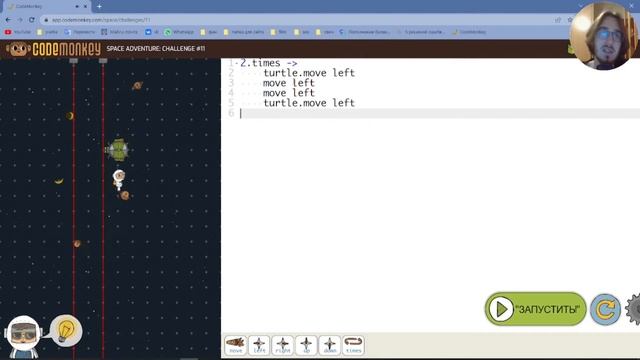Viewport: 640px width, 360px height.
Task: Collapse the loop via line 1 fold marker
Action: pyautogui.click(x=237, y=63)
